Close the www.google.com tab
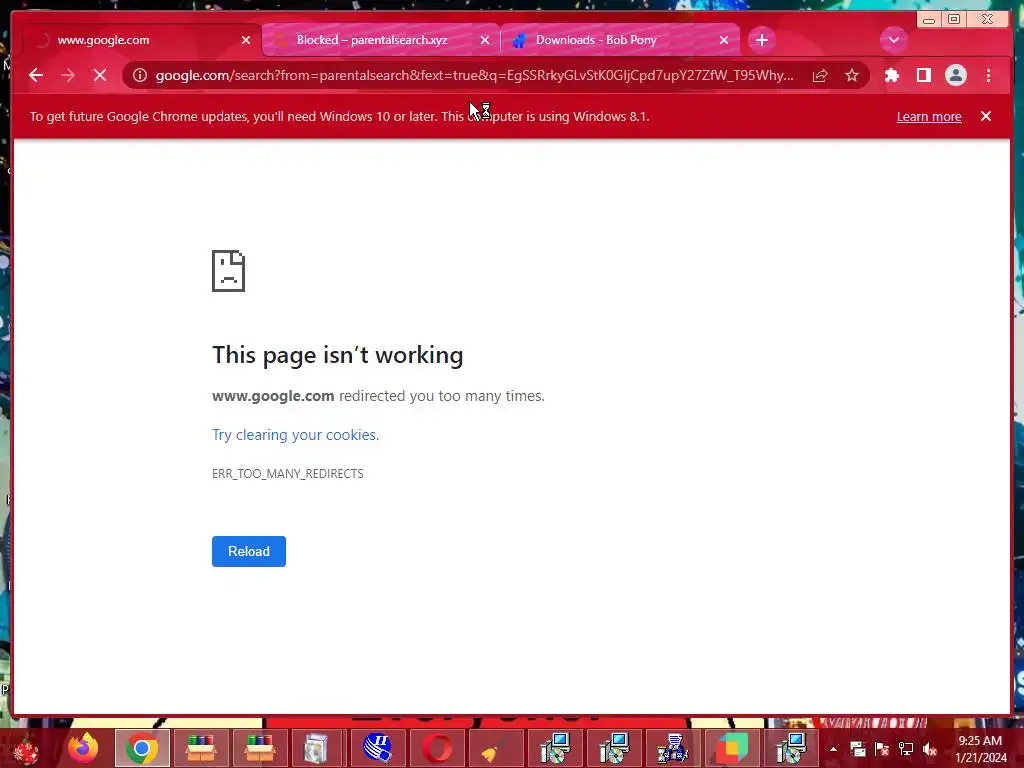The image size is (1024, 768). tap(246, 40)
